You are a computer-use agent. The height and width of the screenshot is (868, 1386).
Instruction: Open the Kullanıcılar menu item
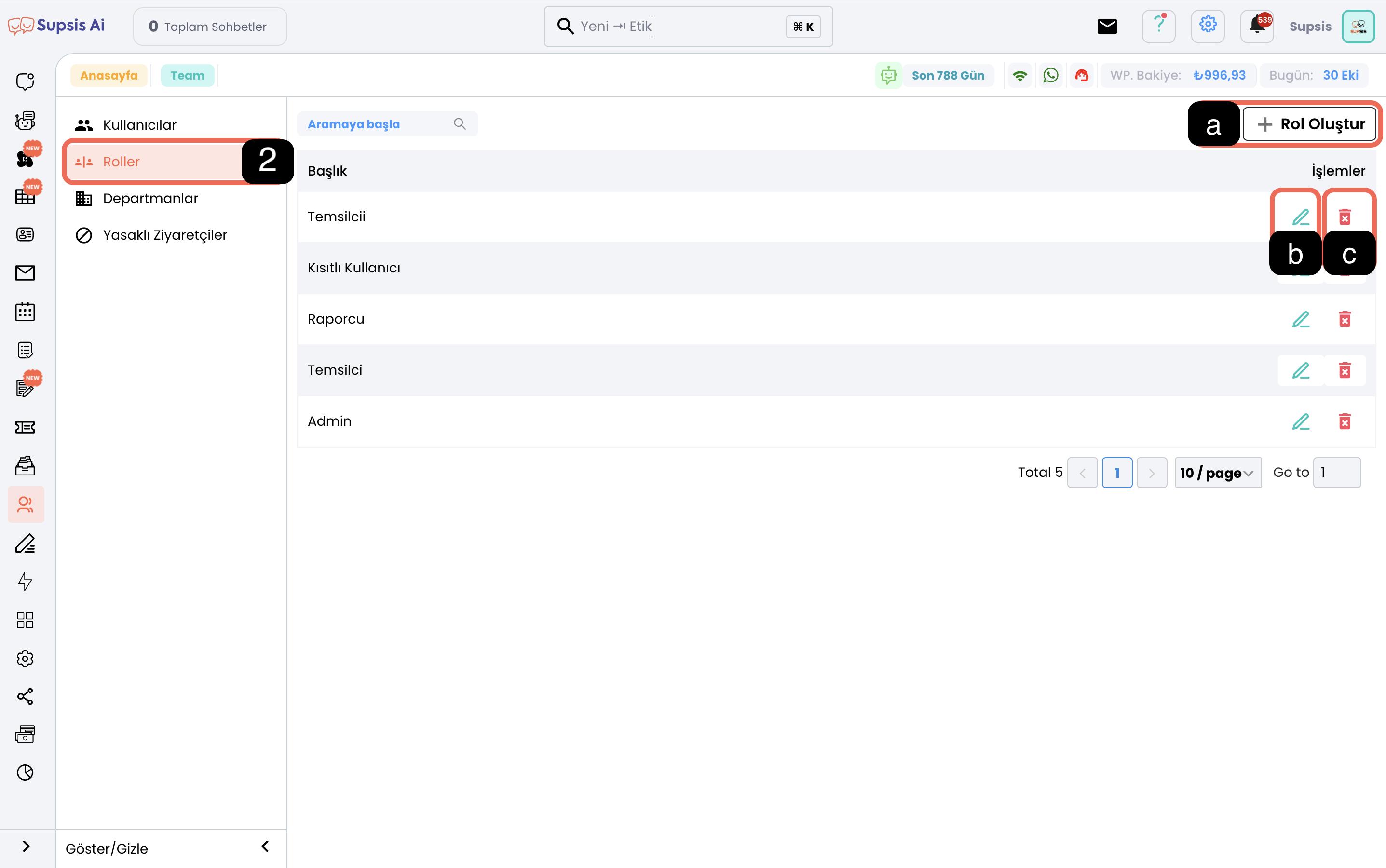(x=139, y=125)
